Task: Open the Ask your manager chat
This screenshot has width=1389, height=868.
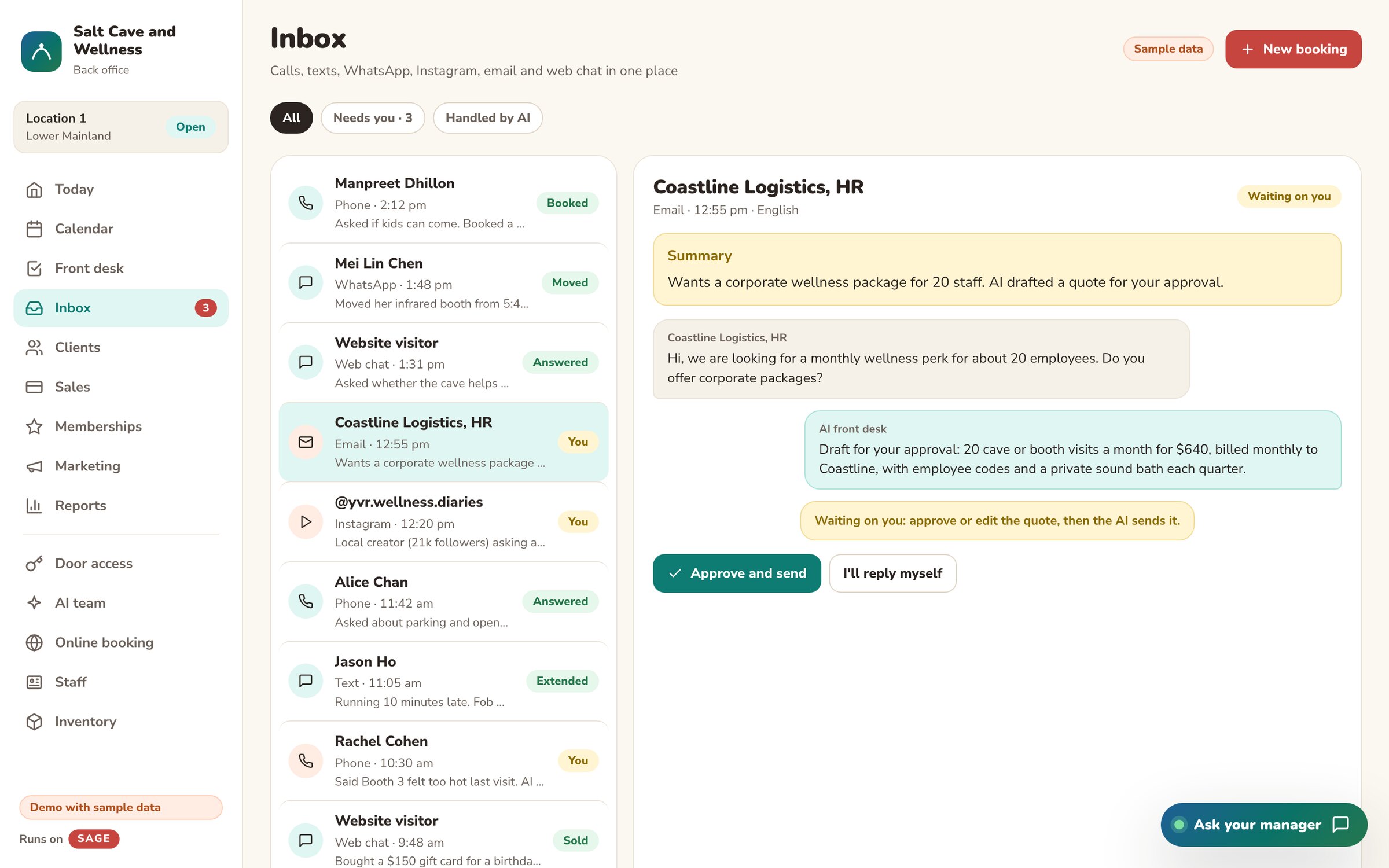Action: point(1264,825)
